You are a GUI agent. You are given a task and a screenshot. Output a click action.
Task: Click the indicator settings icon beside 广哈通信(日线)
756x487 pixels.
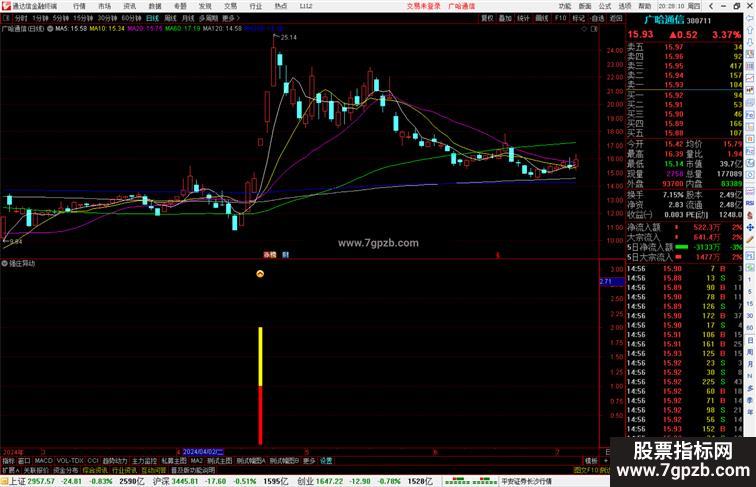[50, 28]
